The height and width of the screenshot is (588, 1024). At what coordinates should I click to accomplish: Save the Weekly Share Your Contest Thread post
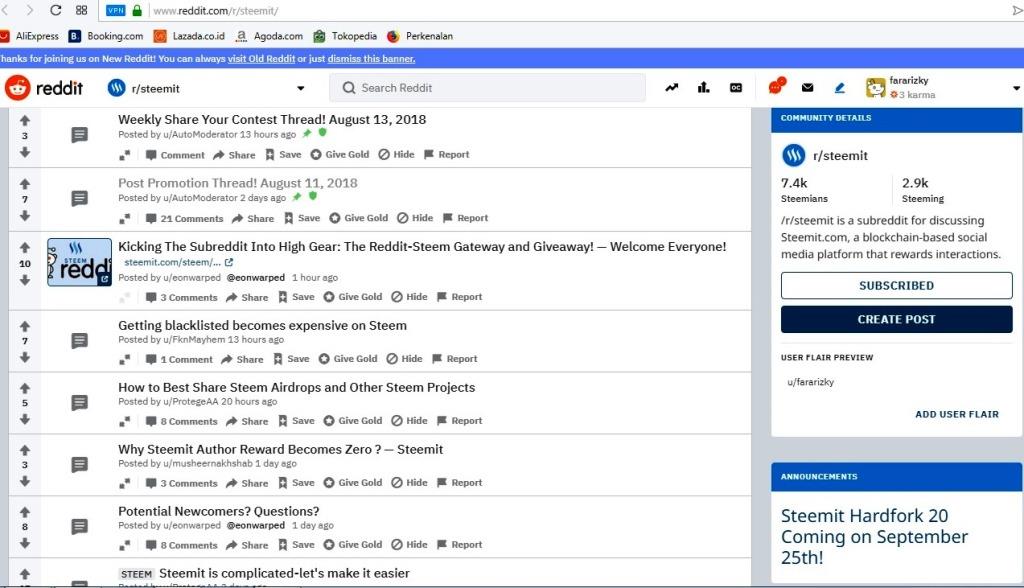[x=283, y=155]
